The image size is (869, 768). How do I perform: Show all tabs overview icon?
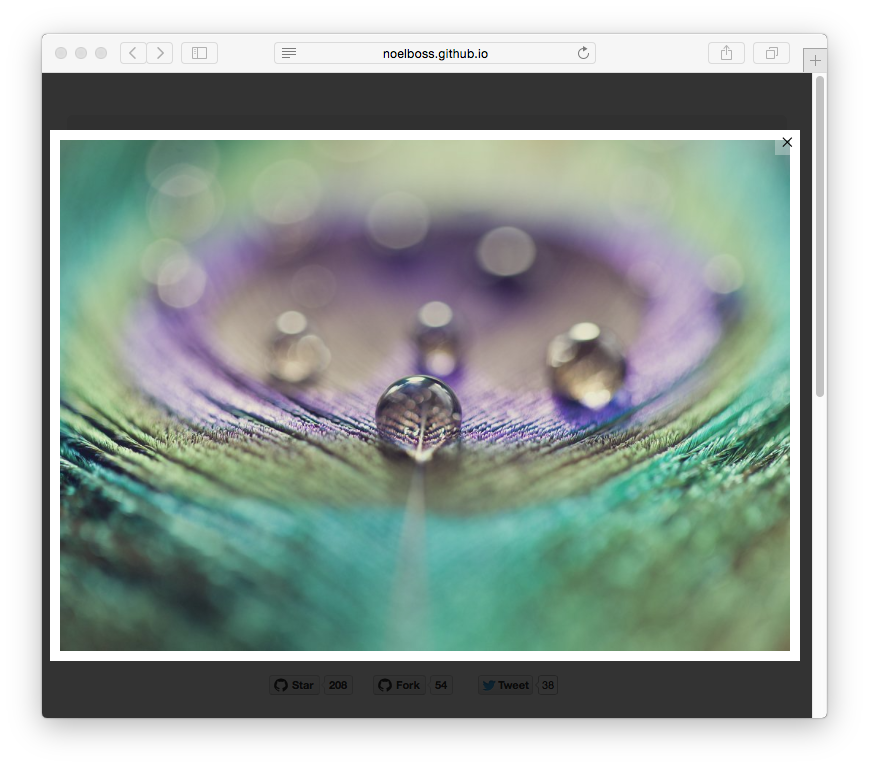(x=771, y=53)
